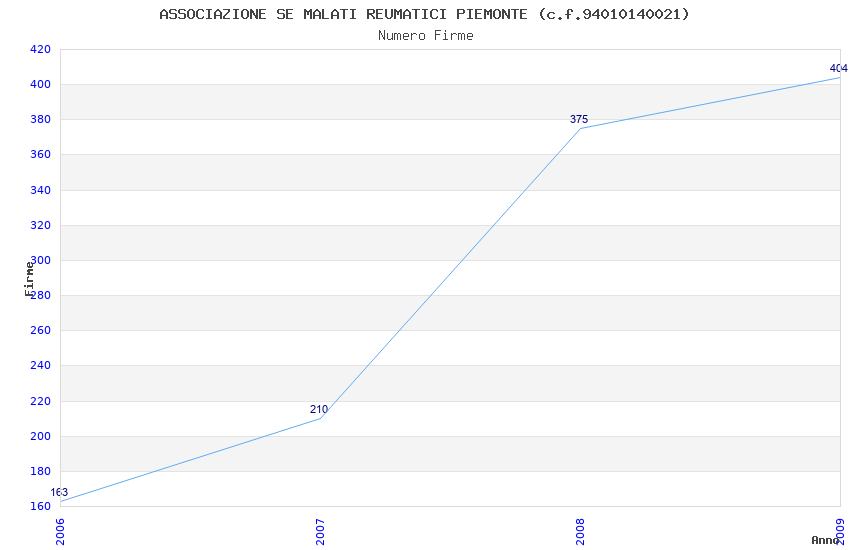Select the data label 163
The height and width of the screenshot is (550, 850).
click(x=59, y=492)
